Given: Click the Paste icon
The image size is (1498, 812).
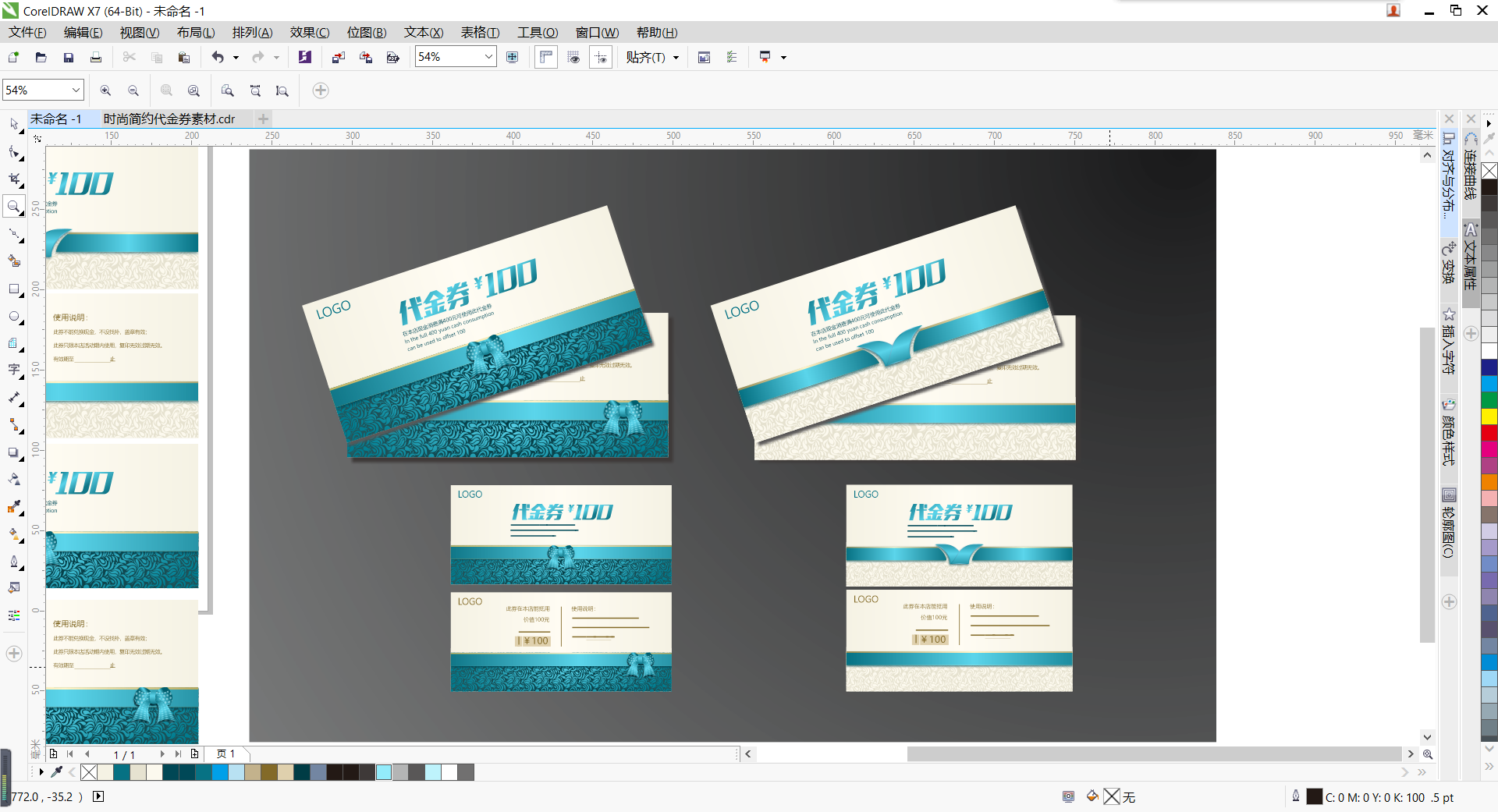Looking at the screenshot, I should point(184,57).
